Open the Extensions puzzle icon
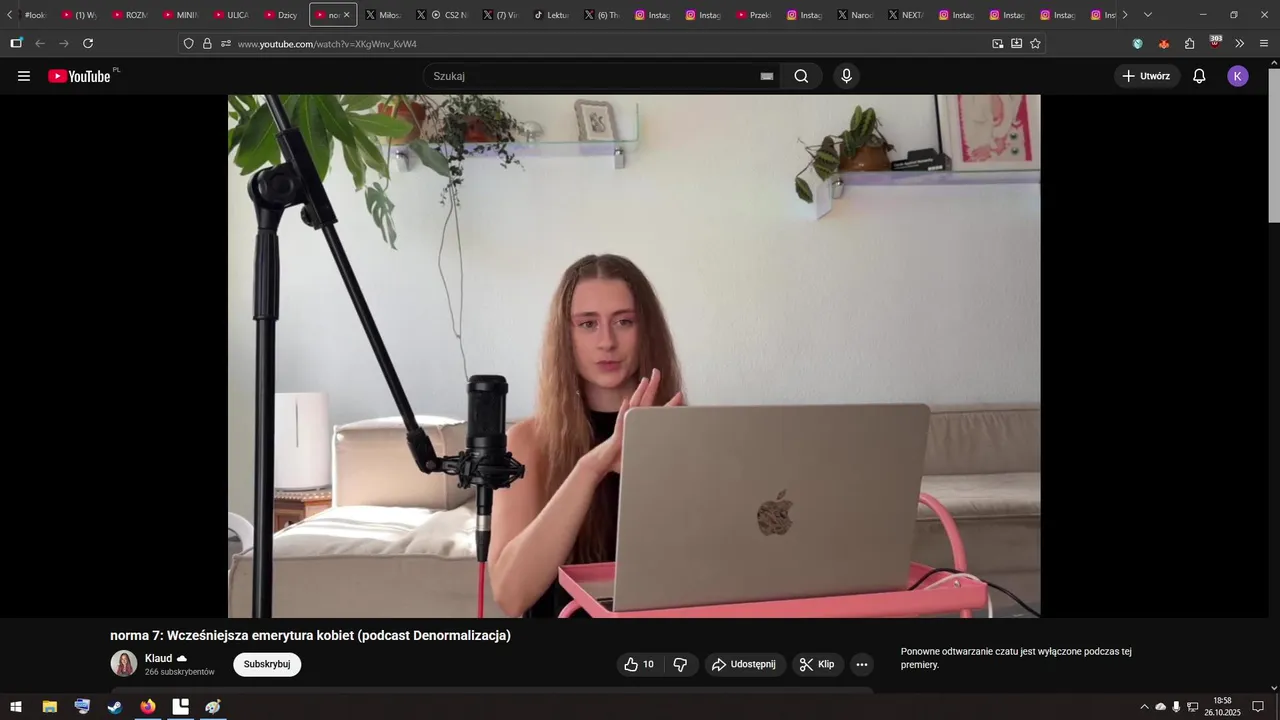 1189,43
